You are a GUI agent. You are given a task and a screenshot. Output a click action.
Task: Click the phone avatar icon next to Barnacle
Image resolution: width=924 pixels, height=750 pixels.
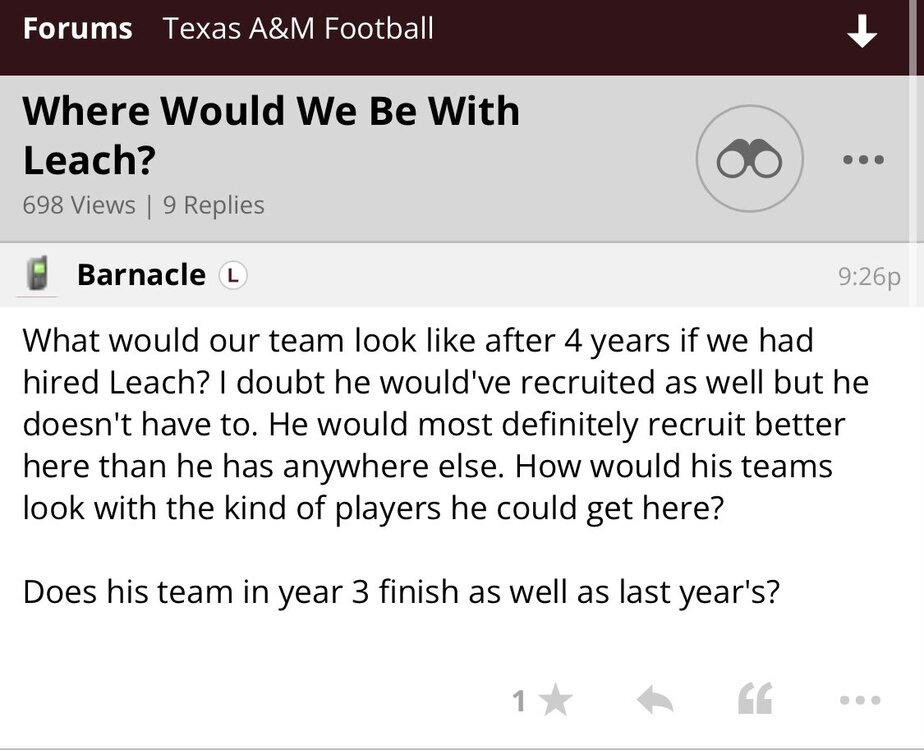(38, 274)
